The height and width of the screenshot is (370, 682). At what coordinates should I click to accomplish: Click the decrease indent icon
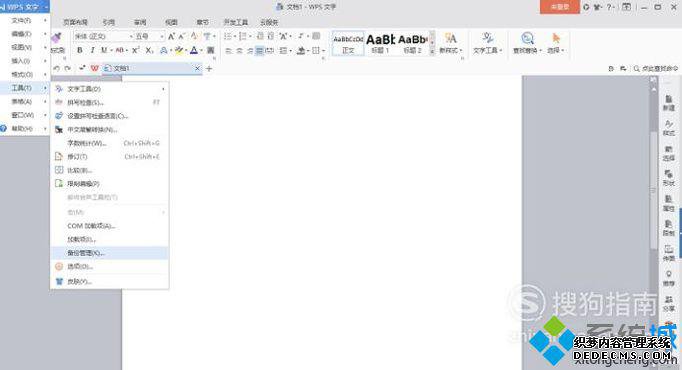[260, 37]
